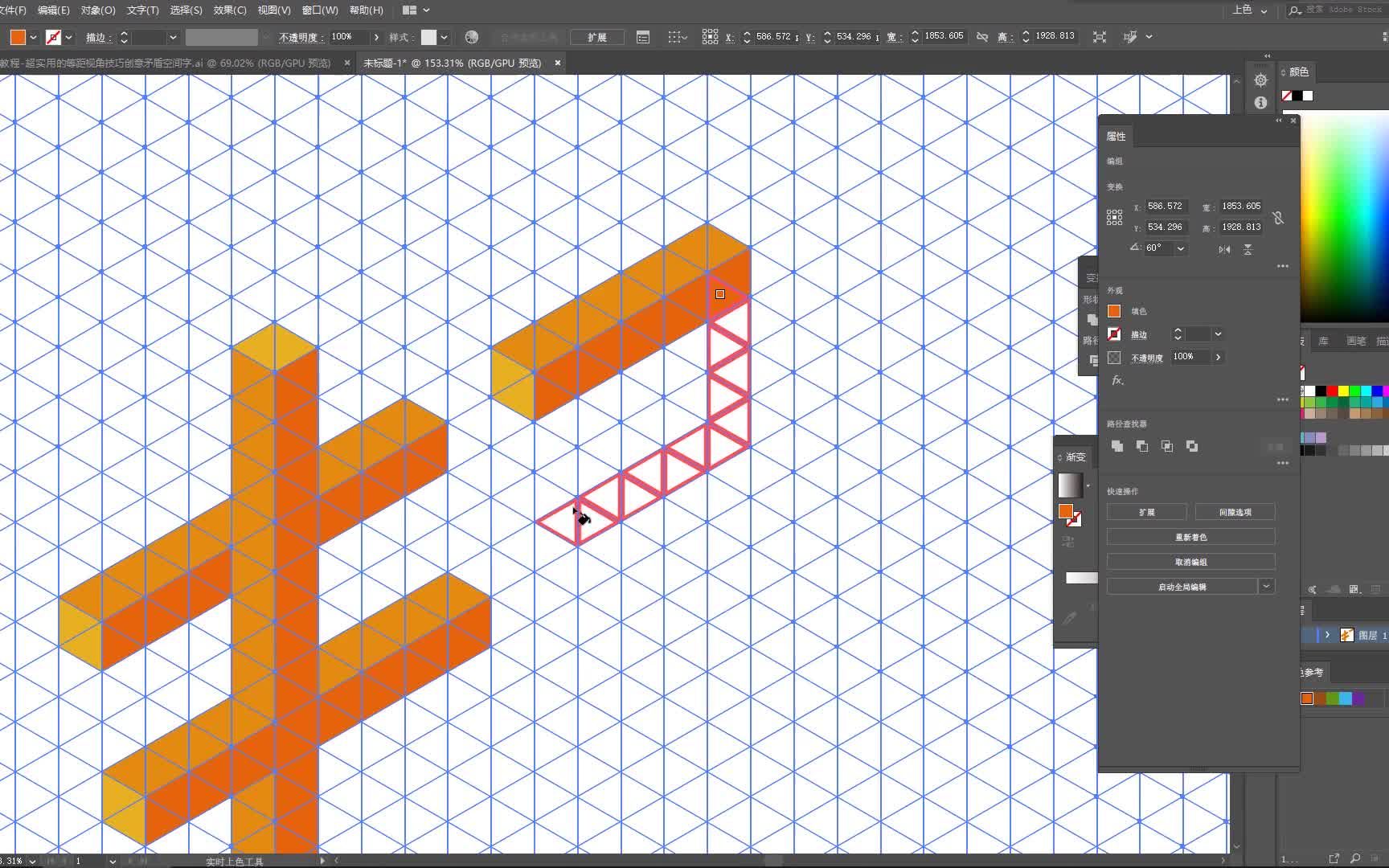Image resolution: width=1389 pixels, height=868 pixels.
Task: Click the flip vertical icon
Action: [x=1248, y=249]
